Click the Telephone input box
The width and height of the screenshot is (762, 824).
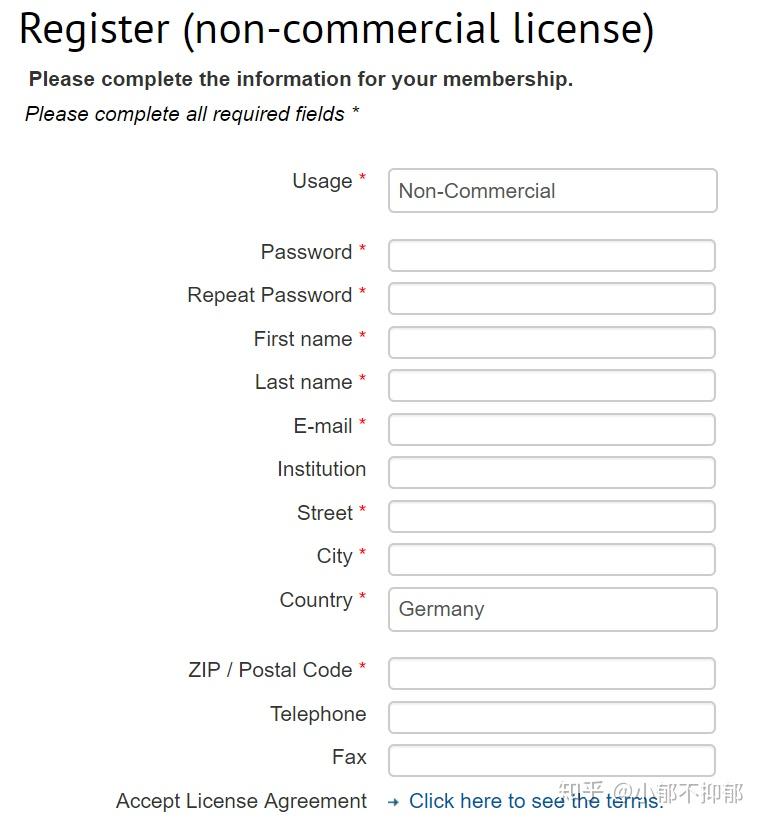click(x=552, y=717)
